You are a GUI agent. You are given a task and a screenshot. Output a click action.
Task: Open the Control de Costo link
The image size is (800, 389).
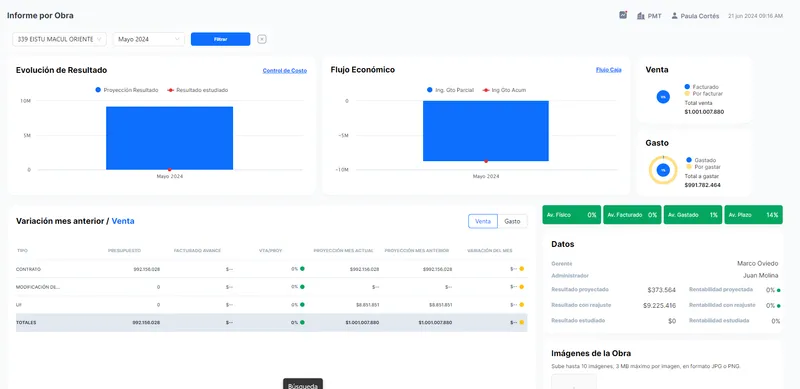click(x=285, y=70)
